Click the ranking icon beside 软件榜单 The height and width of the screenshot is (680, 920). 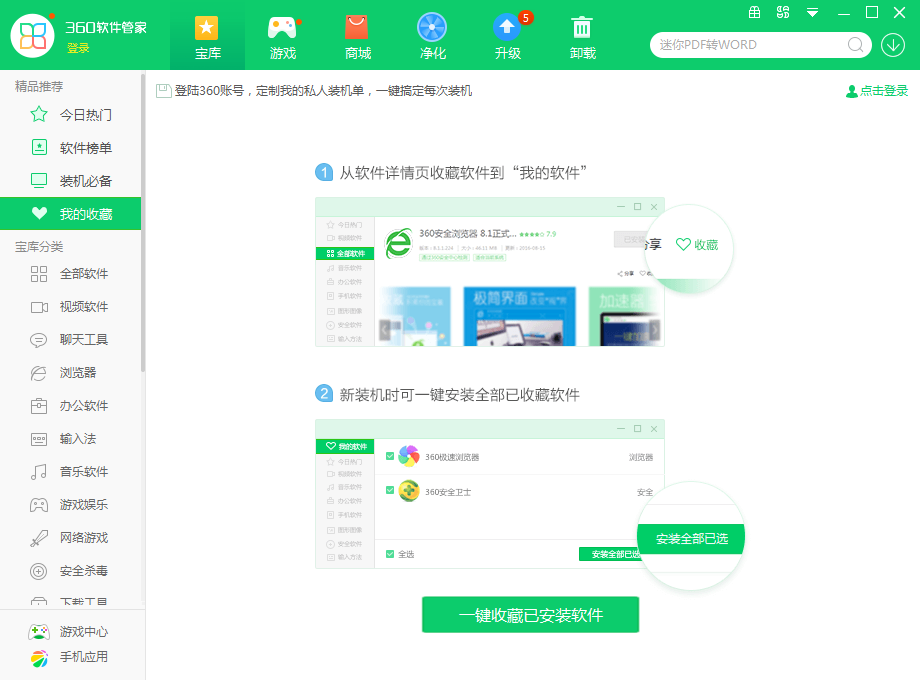pyautogui.click(x=39, y=147)
